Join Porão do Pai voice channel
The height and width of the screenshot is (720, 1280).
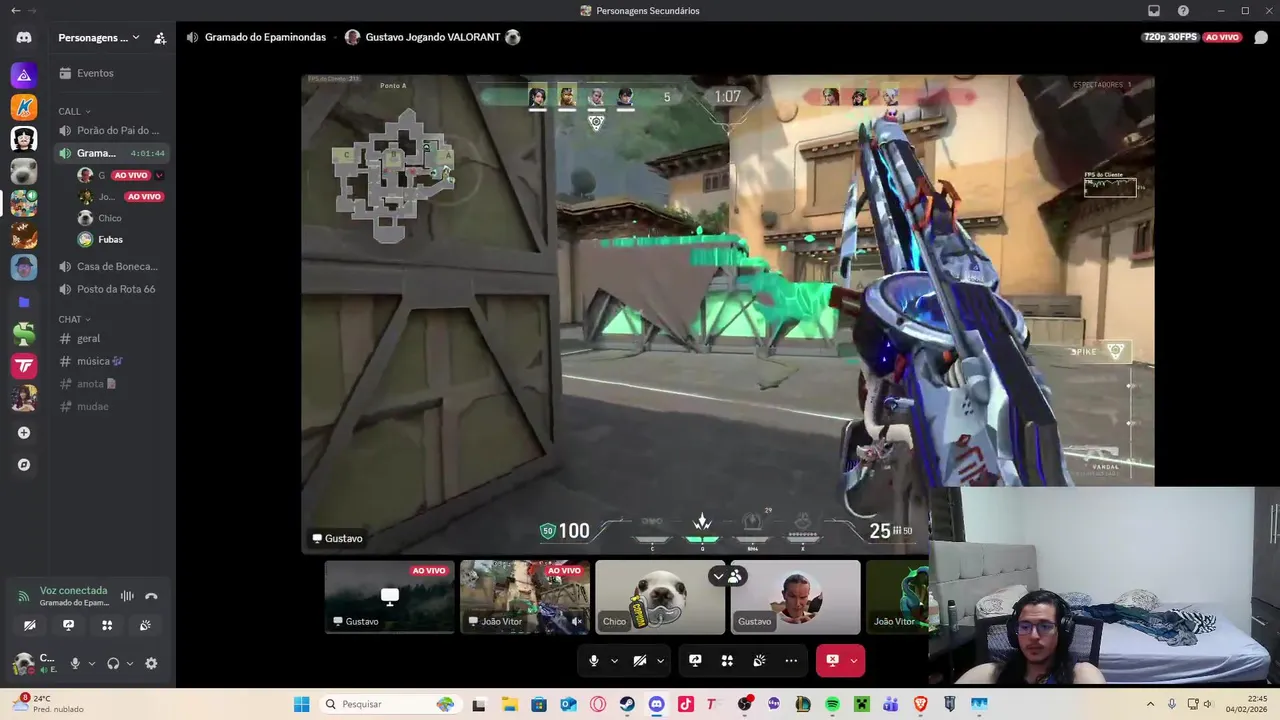click(x=110, y=130)
